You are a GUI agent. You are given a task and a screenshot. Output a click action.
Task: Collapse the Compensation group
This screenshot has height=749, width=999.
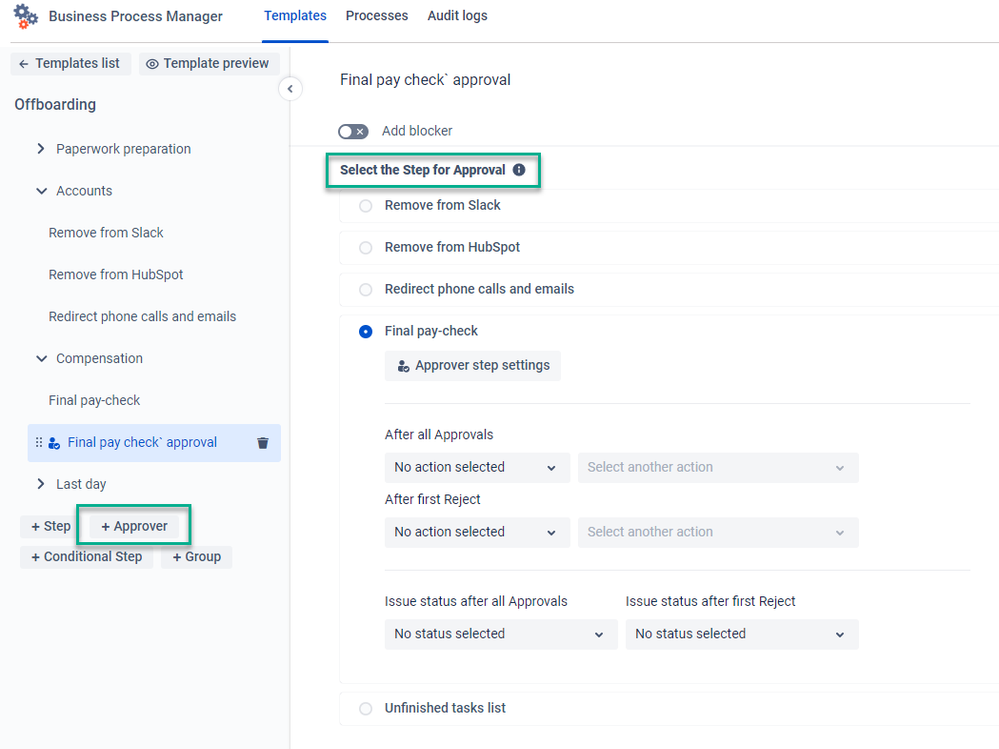point(41,359)
